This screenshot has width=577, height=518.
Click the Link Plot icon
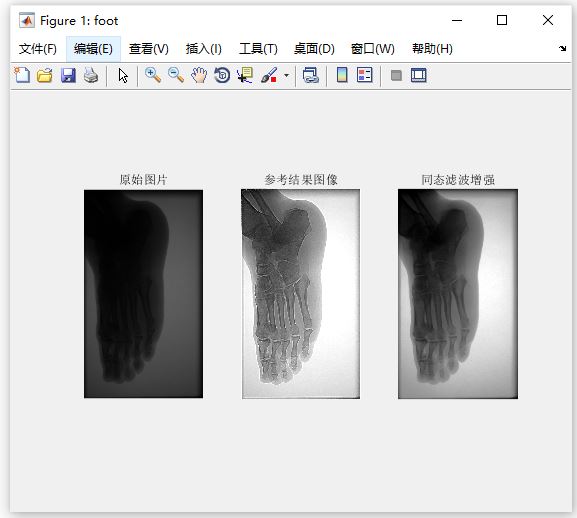311,75
